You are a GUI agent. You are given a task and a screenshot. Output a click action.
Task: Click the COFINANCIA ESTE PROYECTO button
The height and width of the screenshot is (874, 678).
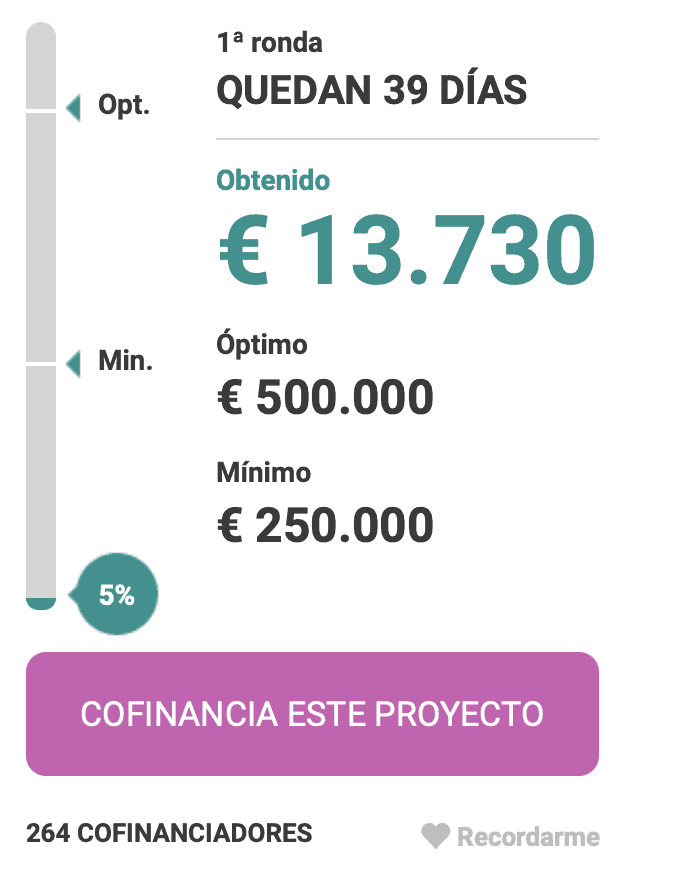tap(312, 713)
